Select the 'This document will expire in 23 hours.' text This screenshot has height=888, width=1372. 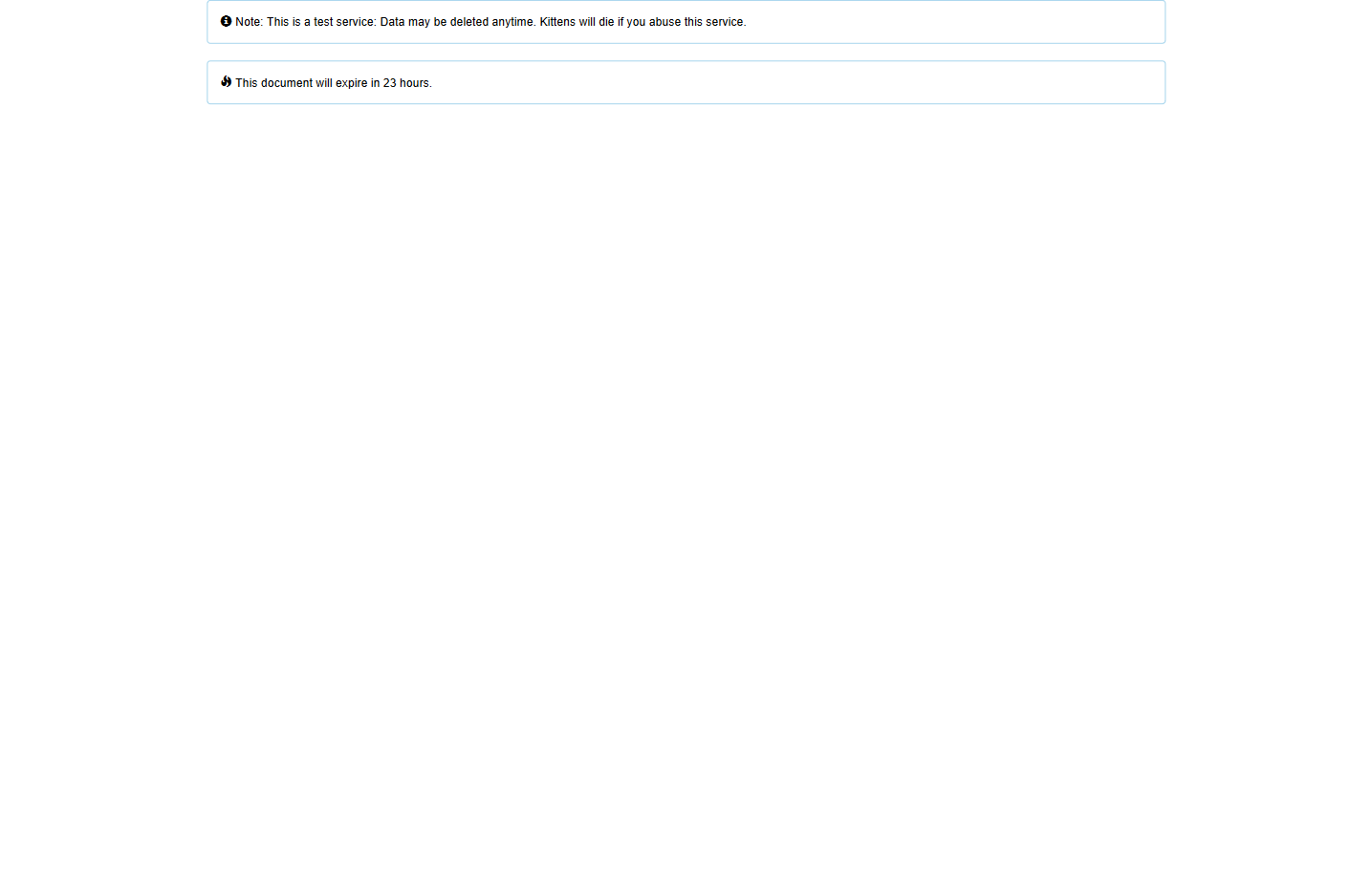click(334, 83)
